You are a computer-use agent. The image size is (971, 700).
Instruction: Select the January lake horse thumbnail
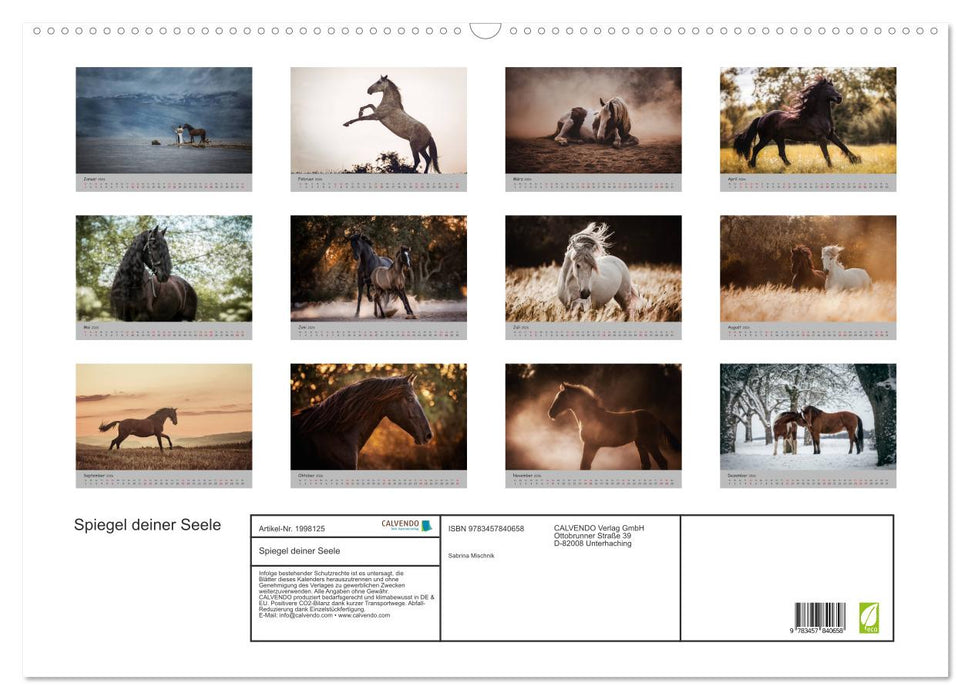[x=164, y=121]
